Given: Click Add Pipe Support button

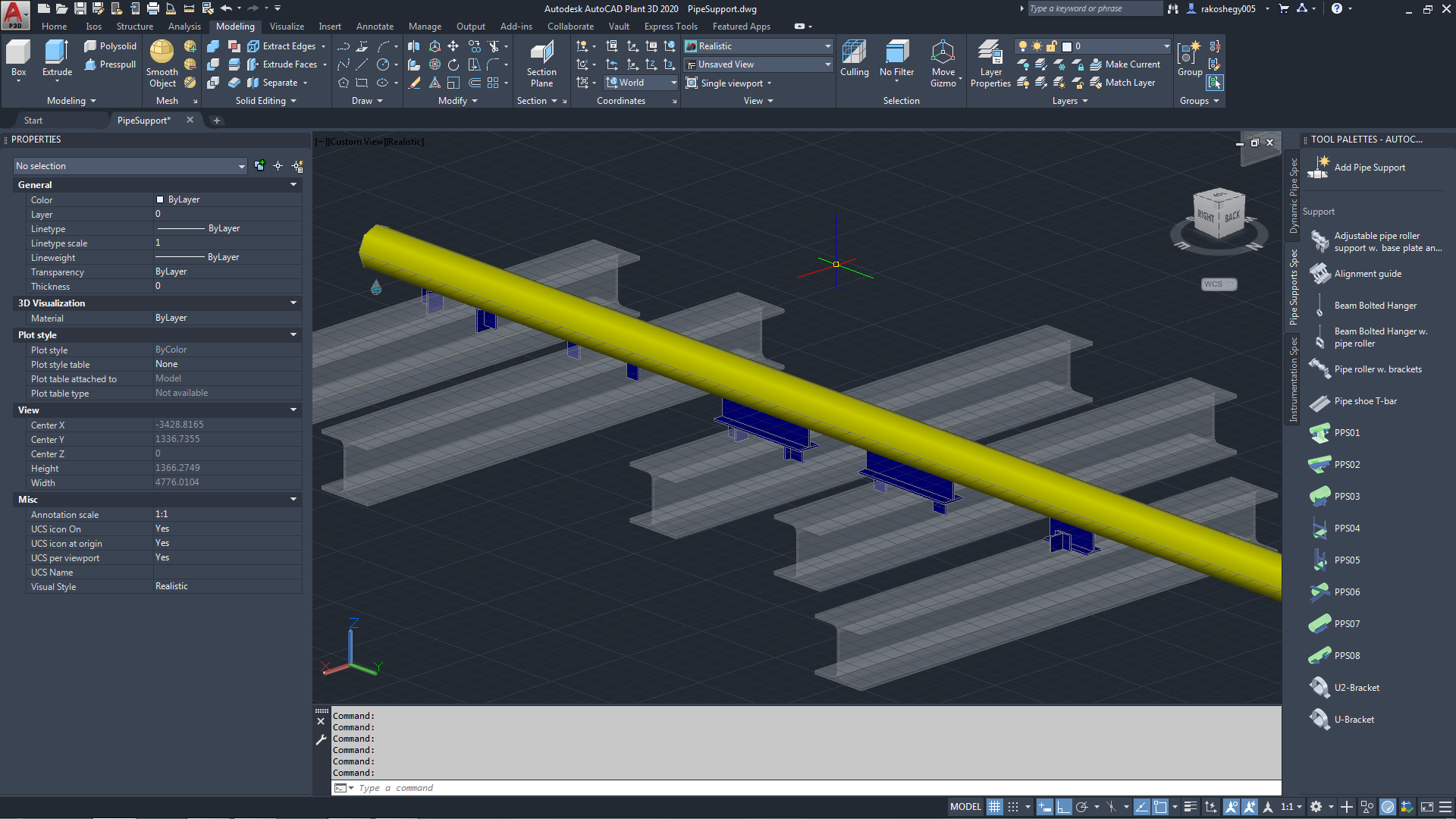Looking at the screenshot, I should [1369, 168].
